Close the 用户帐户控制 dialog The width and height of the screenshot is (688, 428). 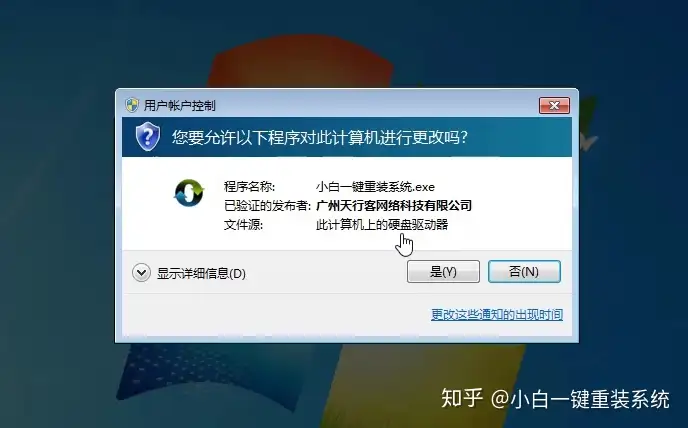[554, 105]
